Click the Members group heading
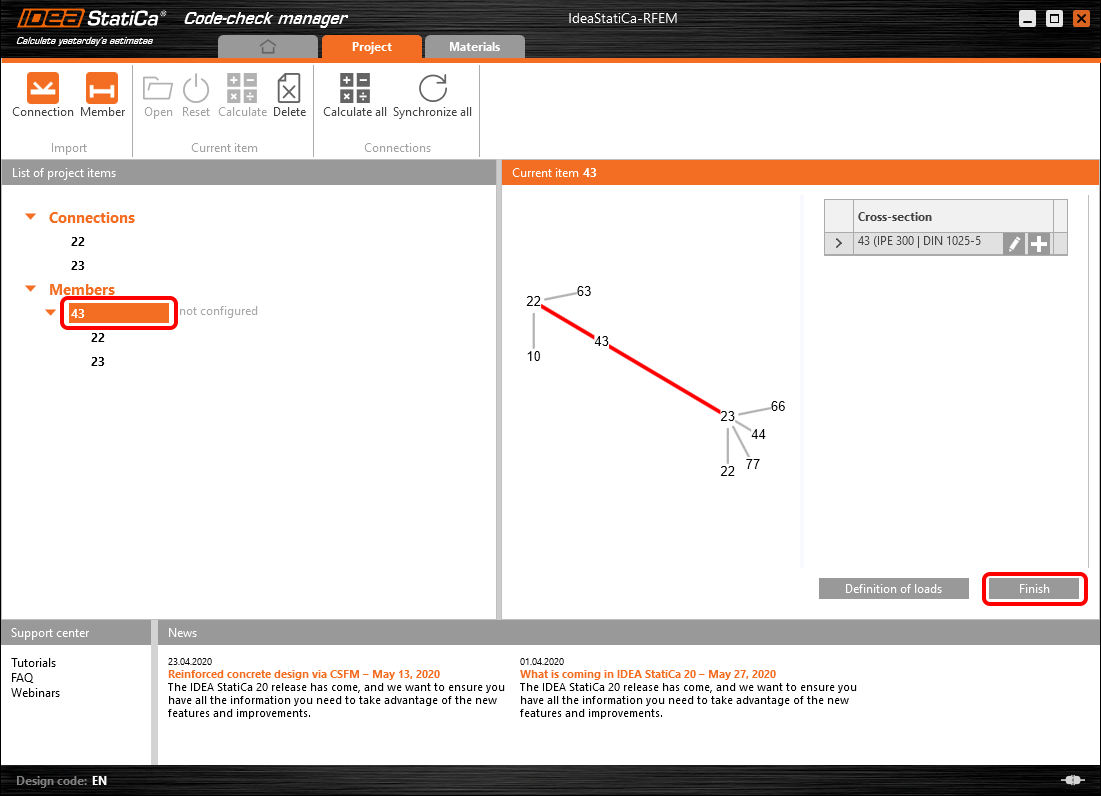Viewport: 1101px width, 796px height. tap(81, 289)
